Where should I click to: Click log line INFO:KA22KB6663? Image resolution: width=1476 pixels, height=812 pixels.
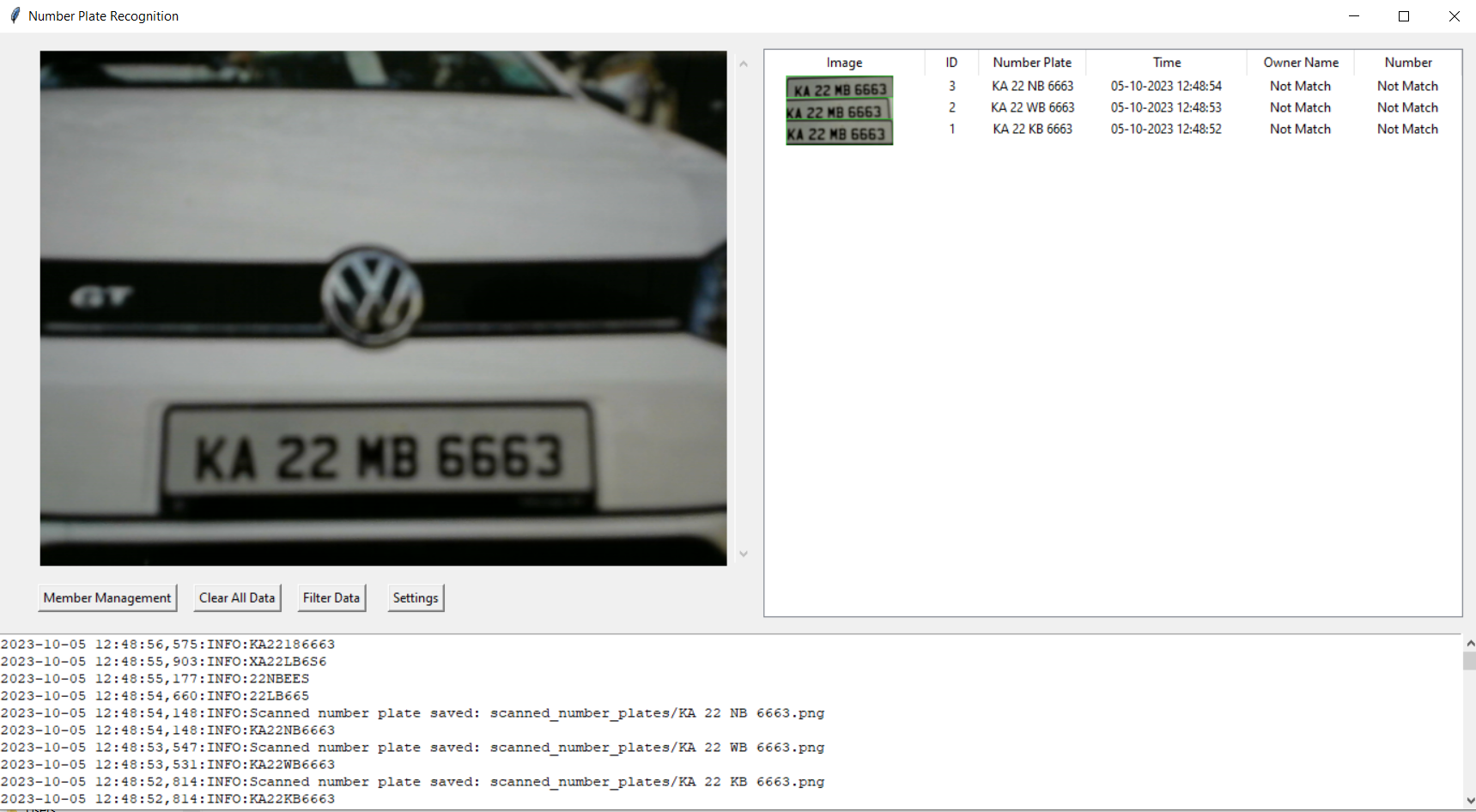pos(167,798)
